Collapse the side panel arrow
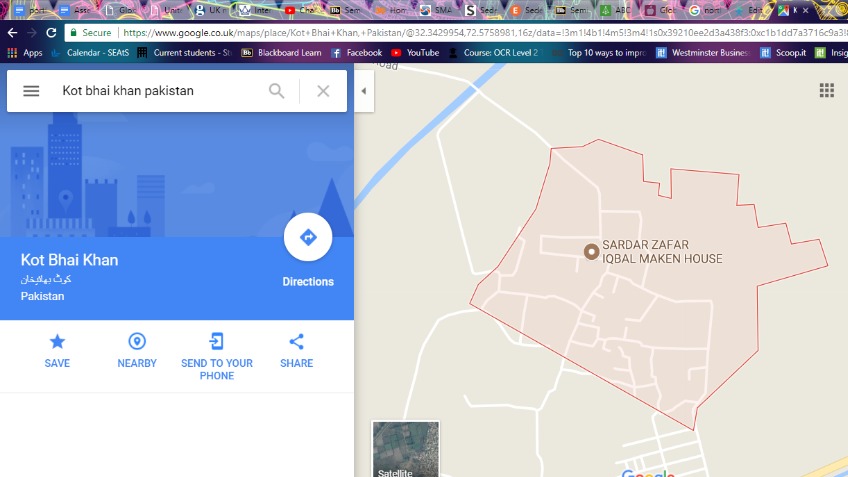Viewport: 848px width, 477px height. (364, 91)
